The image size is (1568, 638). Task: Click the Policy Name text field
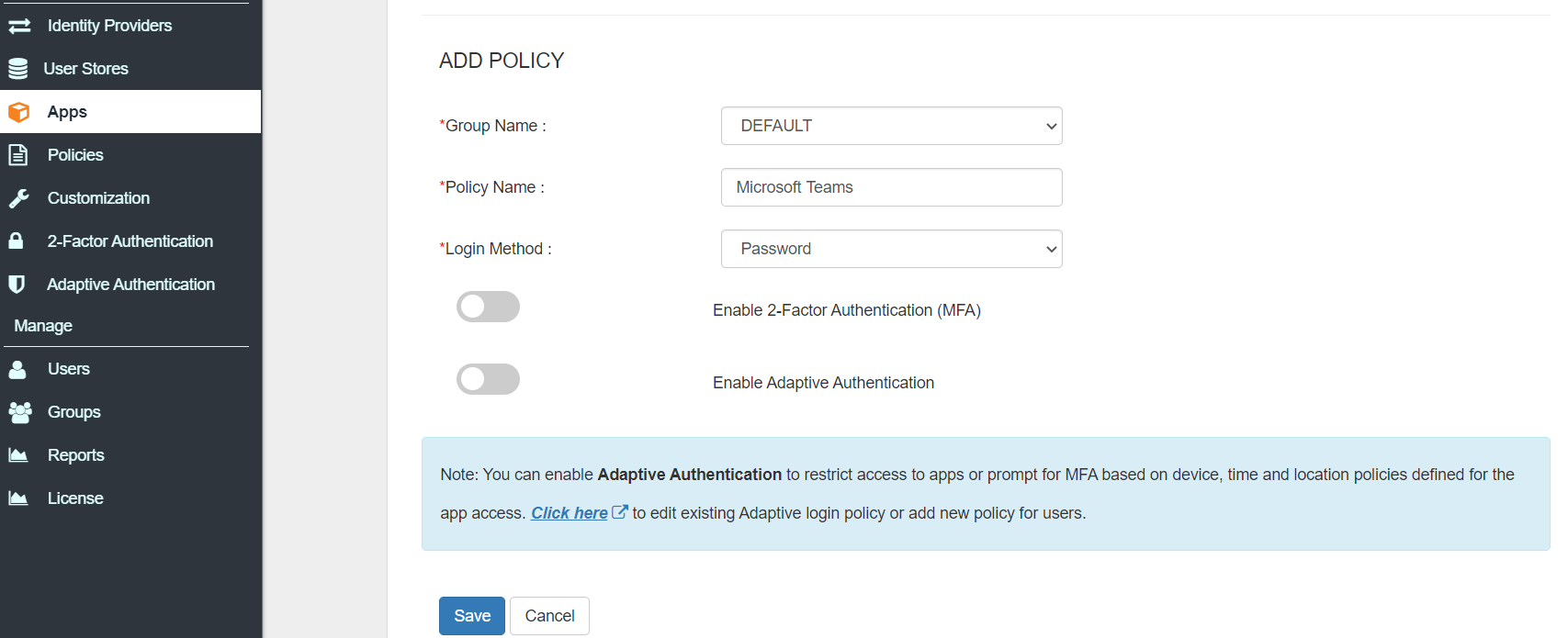pos(891,187)
